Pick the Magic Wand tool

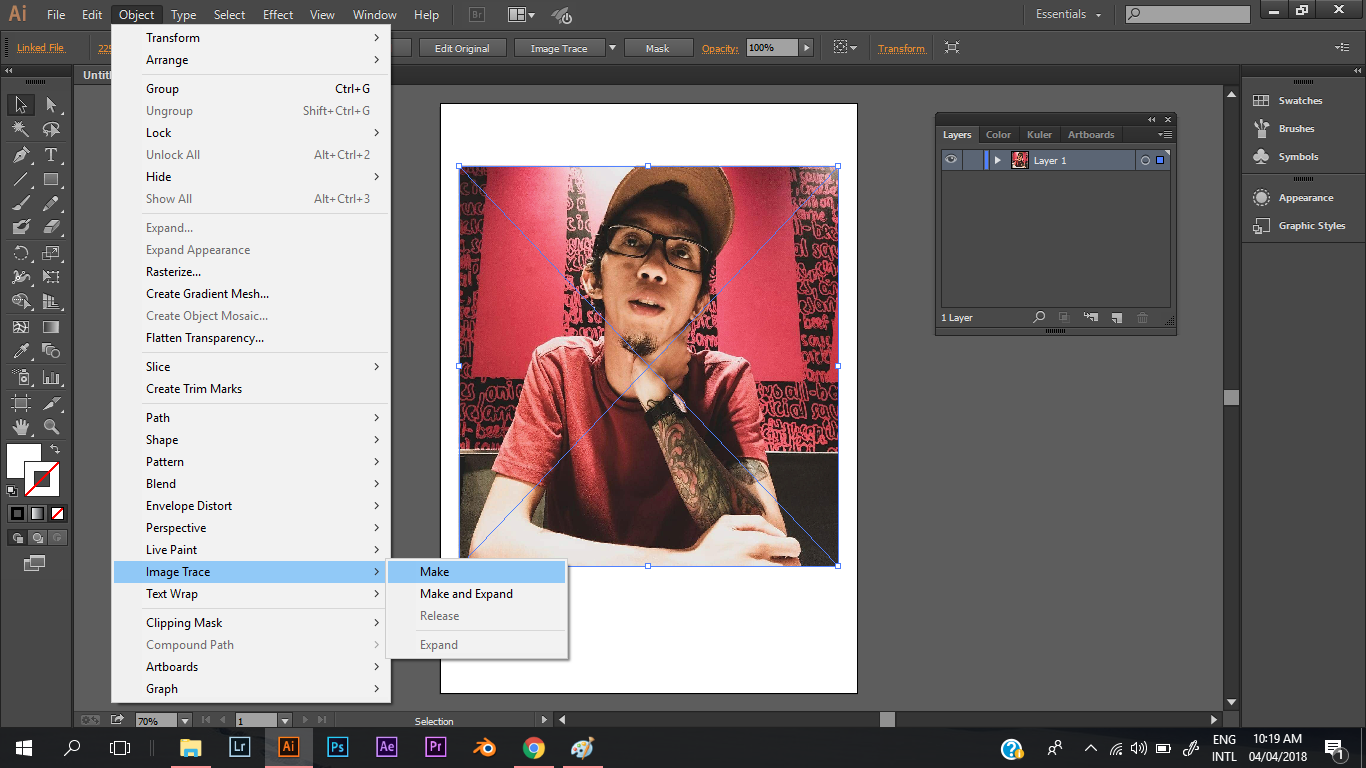click(21, 130)
